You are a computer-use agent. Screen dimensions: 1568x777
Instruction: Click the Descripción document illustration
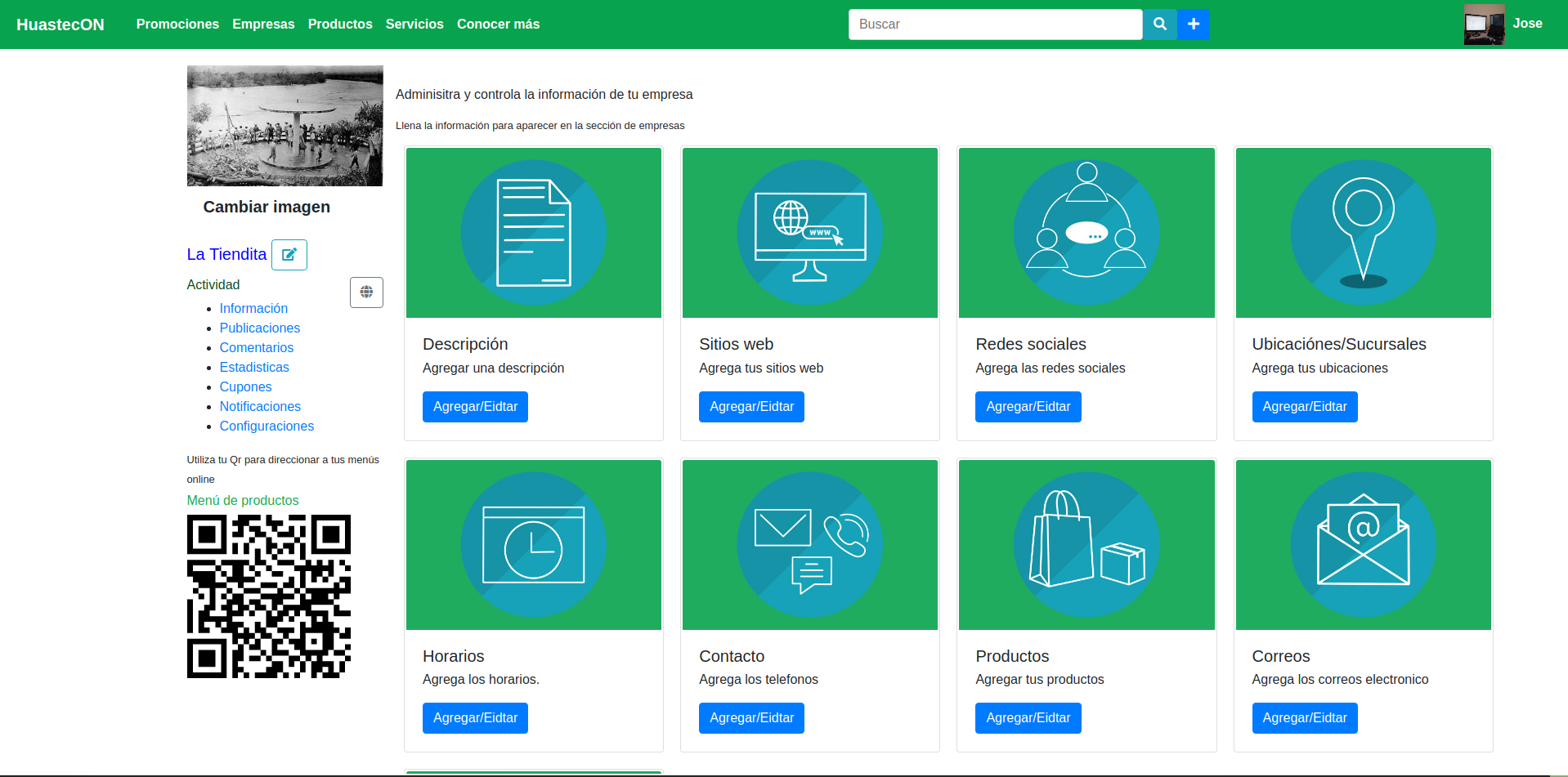coord(533,233)
